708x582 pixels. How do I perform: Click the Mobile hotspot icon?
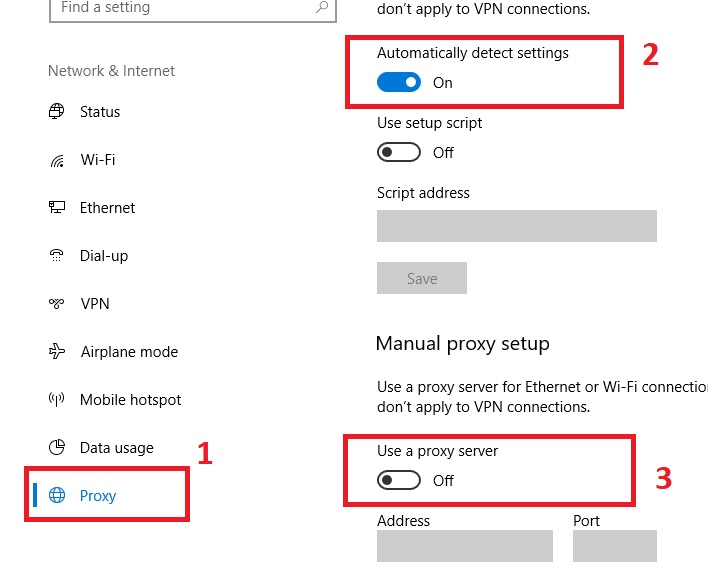pyautogui.click(x=57, y=400)
